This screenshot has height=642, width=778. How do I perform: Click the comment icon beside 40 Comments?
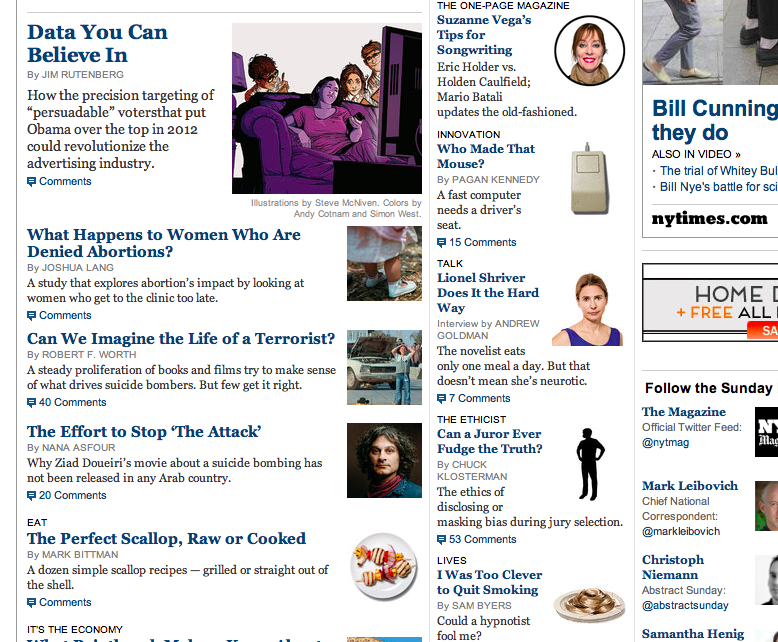[x=31, y=403]
